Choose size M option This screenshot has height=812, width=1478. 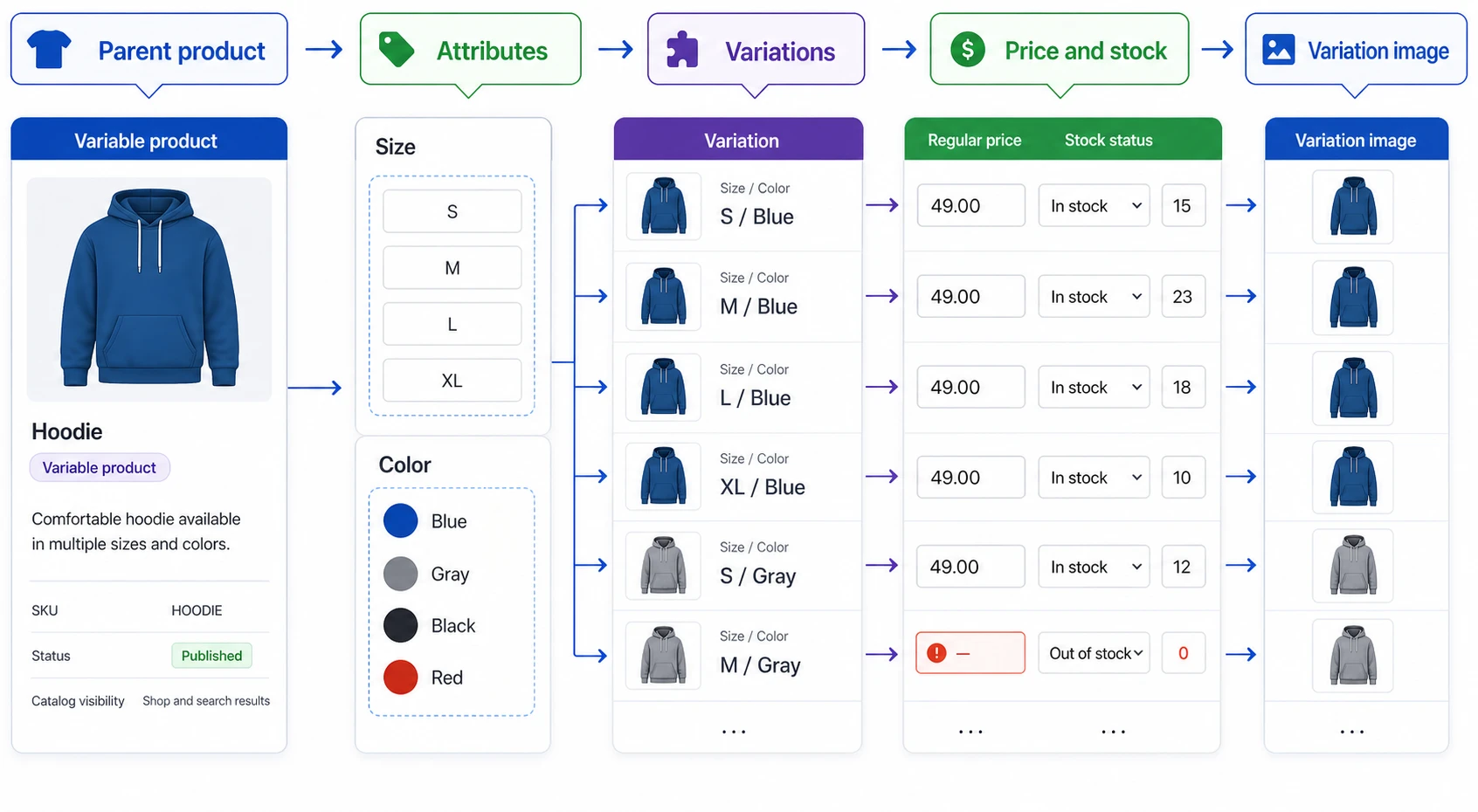click(x=452, y=268)
